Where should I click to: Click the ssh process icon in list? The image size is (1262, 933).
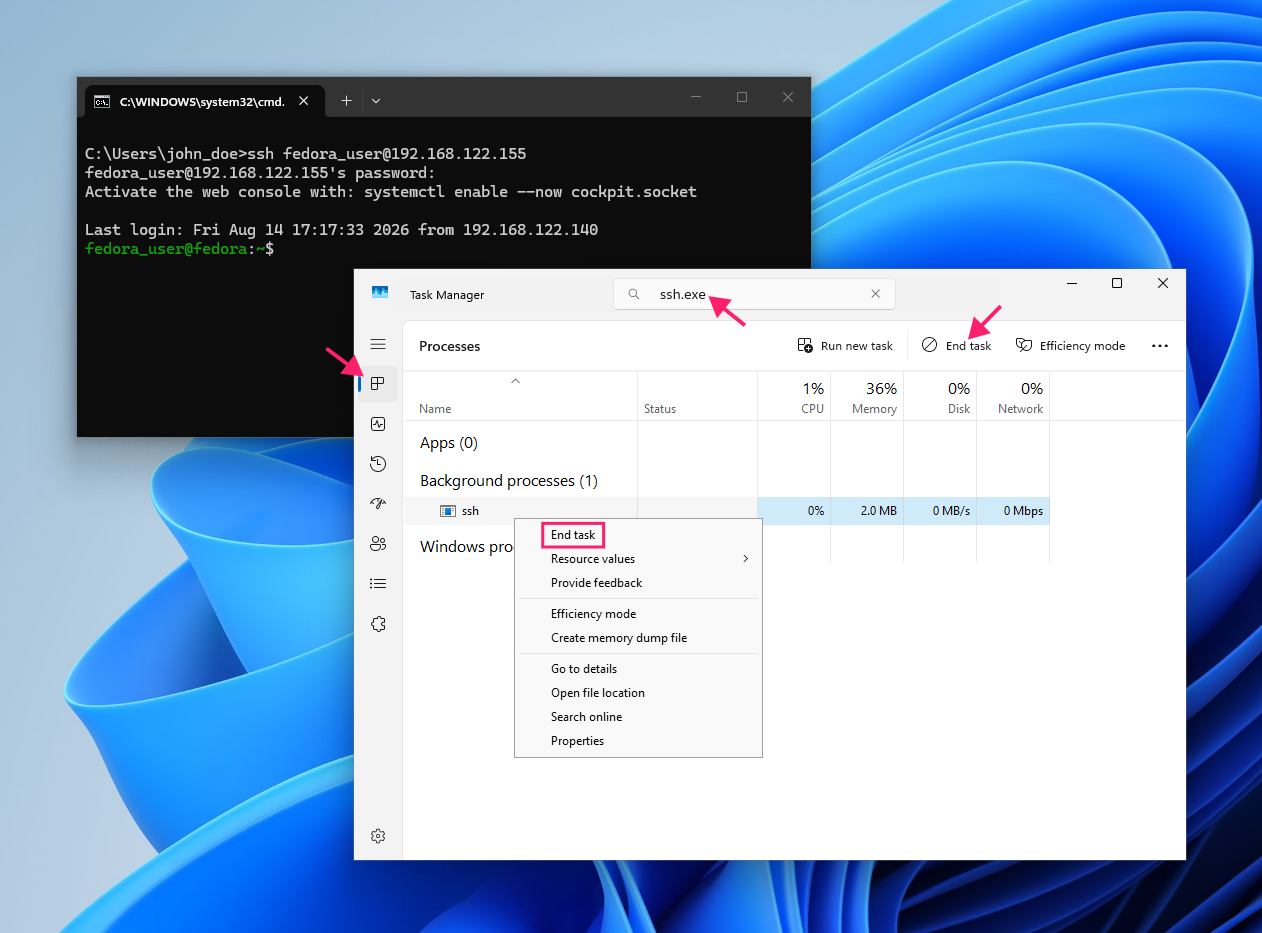click(448, 511)
